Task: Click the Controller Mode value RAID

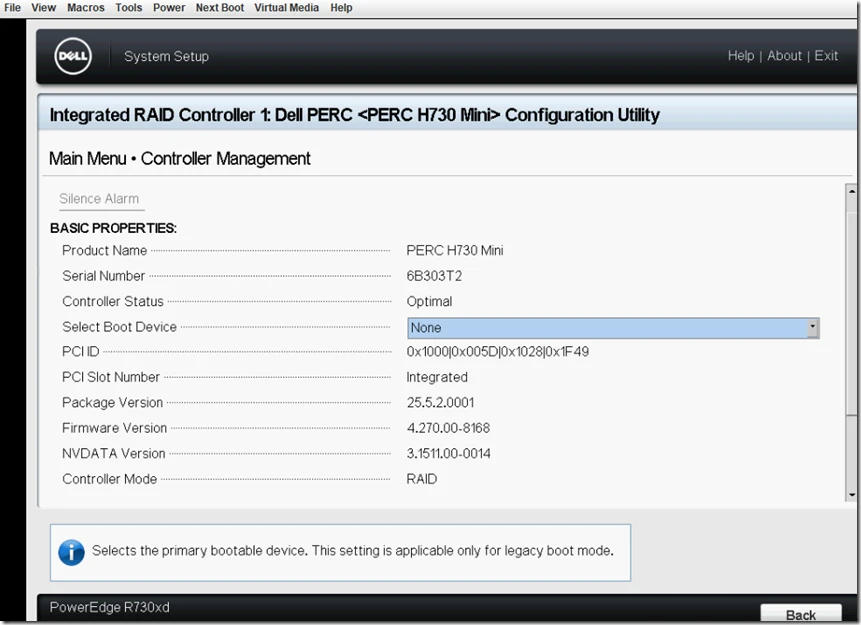Action: point(422,479)
